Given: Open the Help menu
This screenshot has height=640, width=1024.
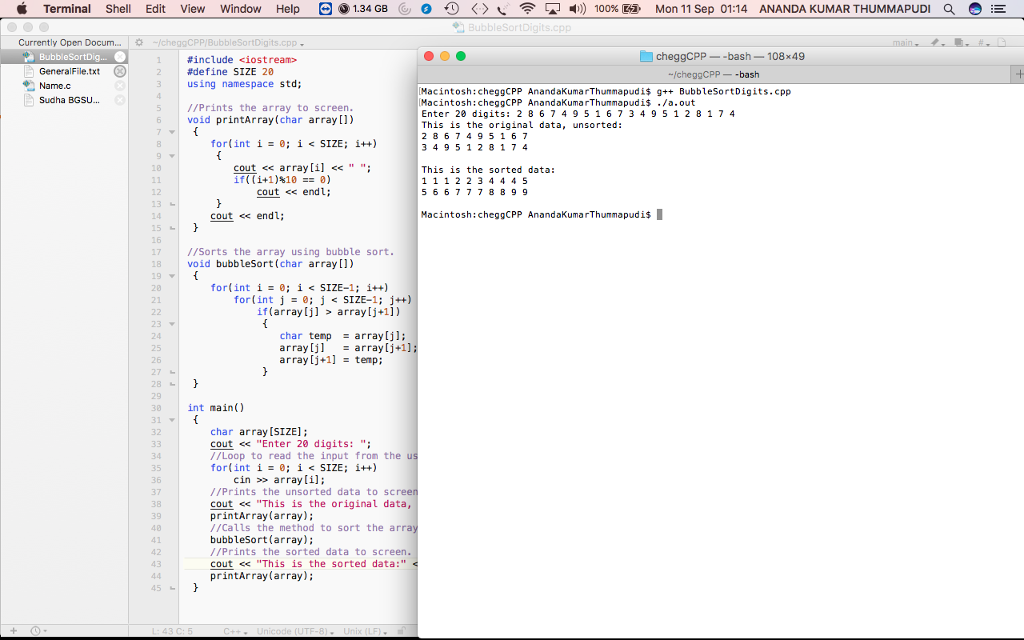Looking at the screenshot, I should (x=287, y=8).
